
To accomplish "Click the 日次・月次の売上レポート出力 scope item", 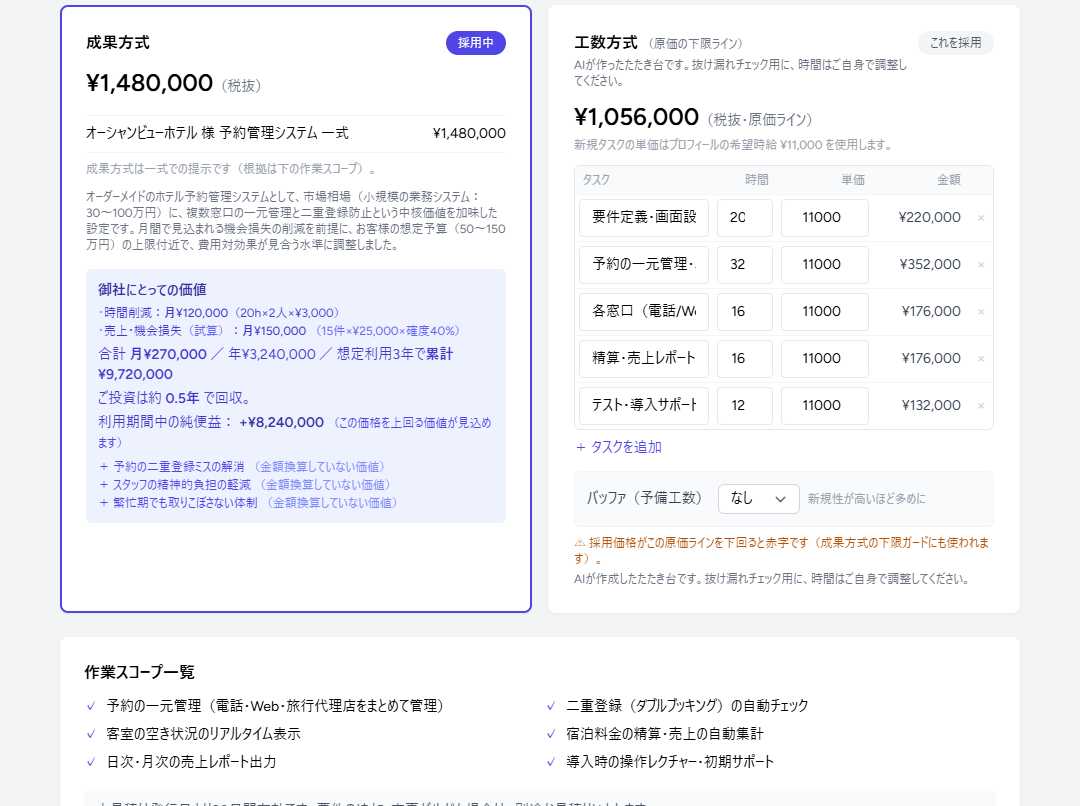I will [x=191, y=763].
